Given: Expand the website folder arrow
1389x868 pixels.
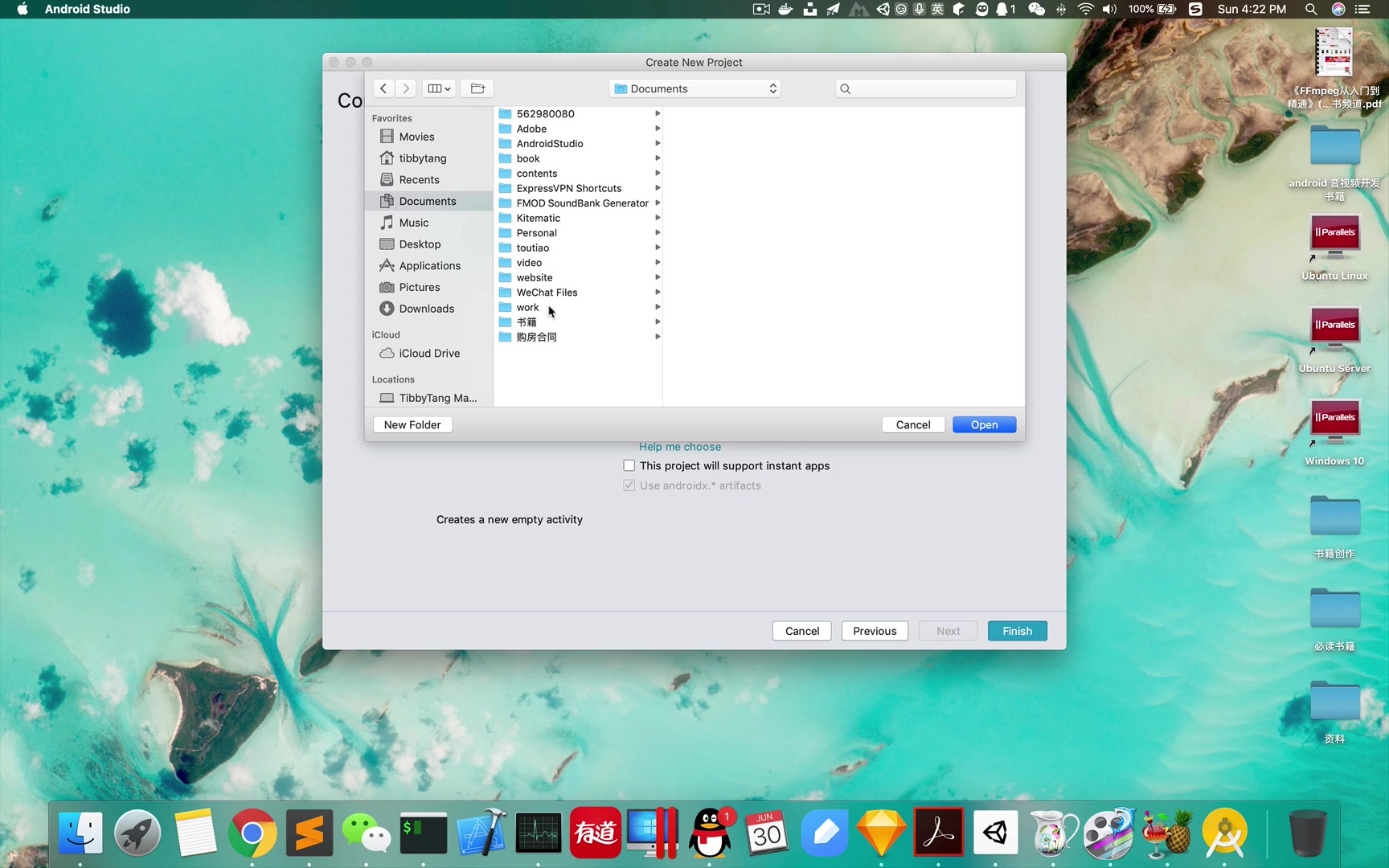Looking at the screenshot, I should (x=658, y=277).
